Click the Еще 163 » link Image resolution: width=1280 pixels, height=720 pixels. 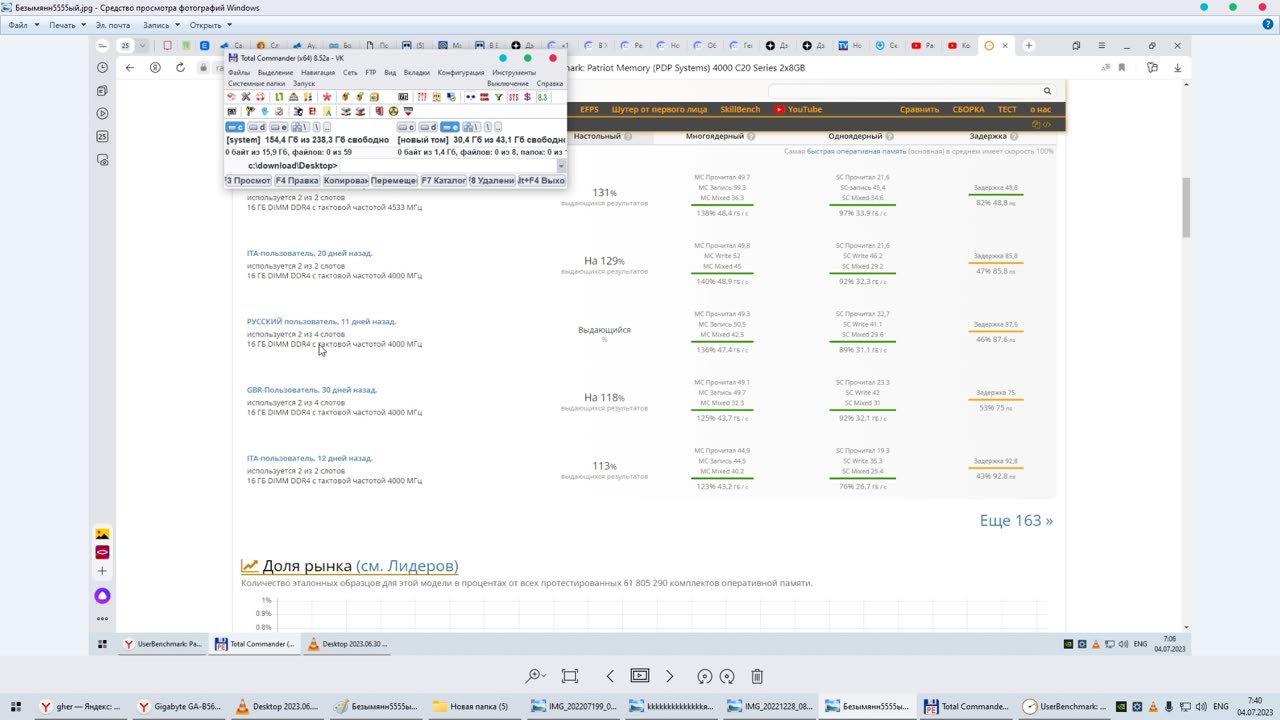(1016, 520)
